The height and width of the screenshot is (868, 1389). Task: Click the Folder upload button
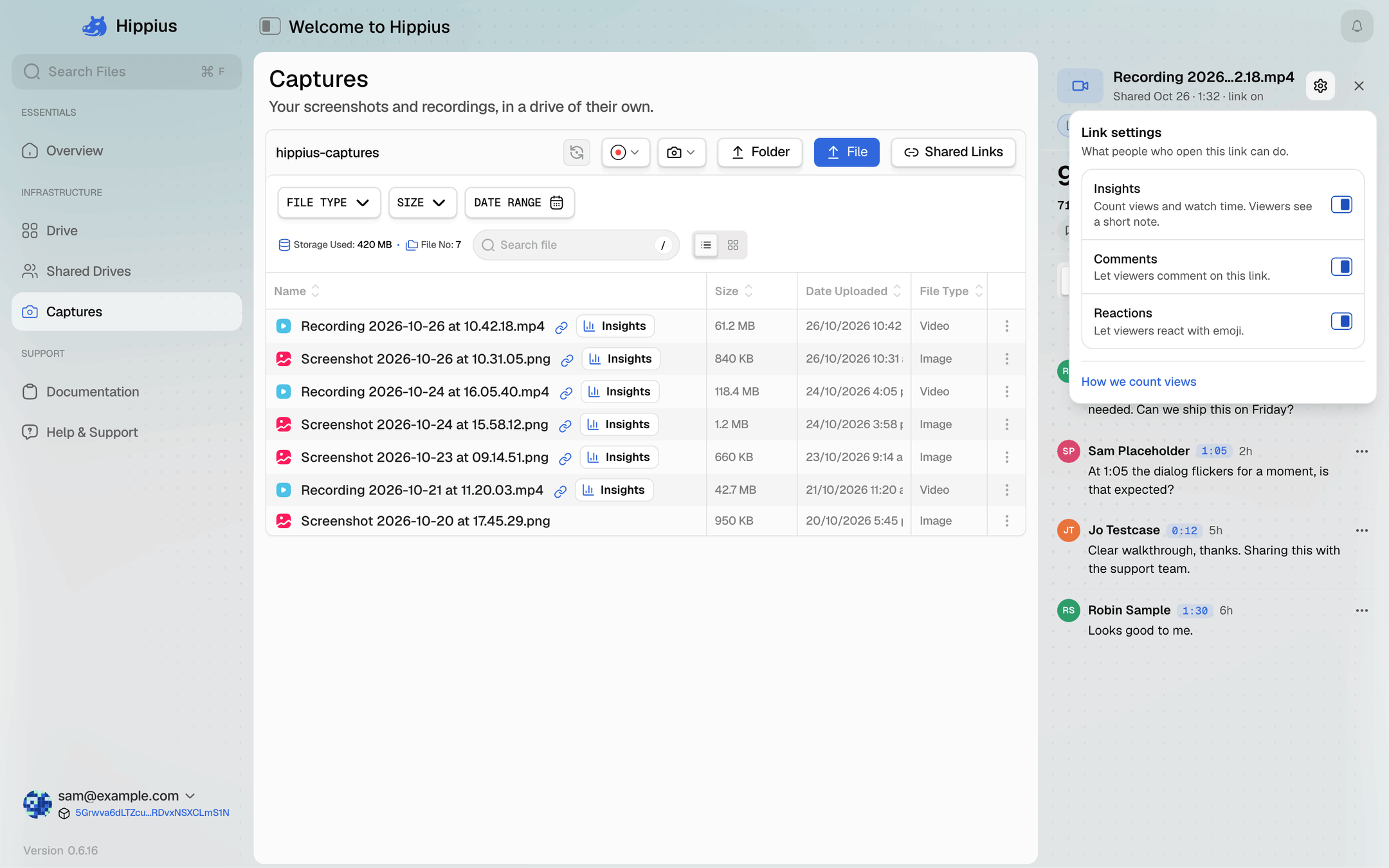click(760, 152)
